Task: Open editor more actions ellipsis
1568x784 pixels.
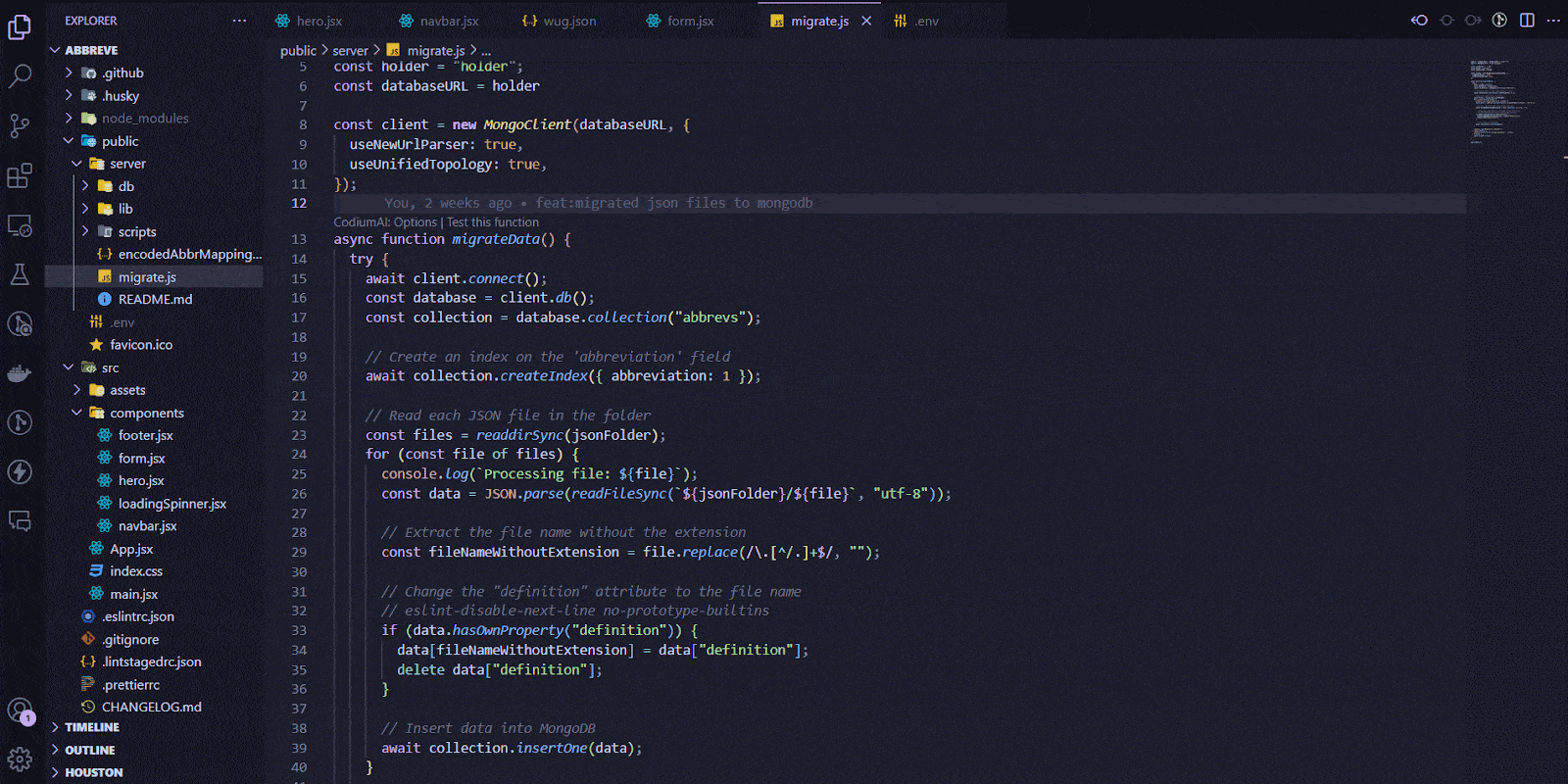Action: [1553, 21]
